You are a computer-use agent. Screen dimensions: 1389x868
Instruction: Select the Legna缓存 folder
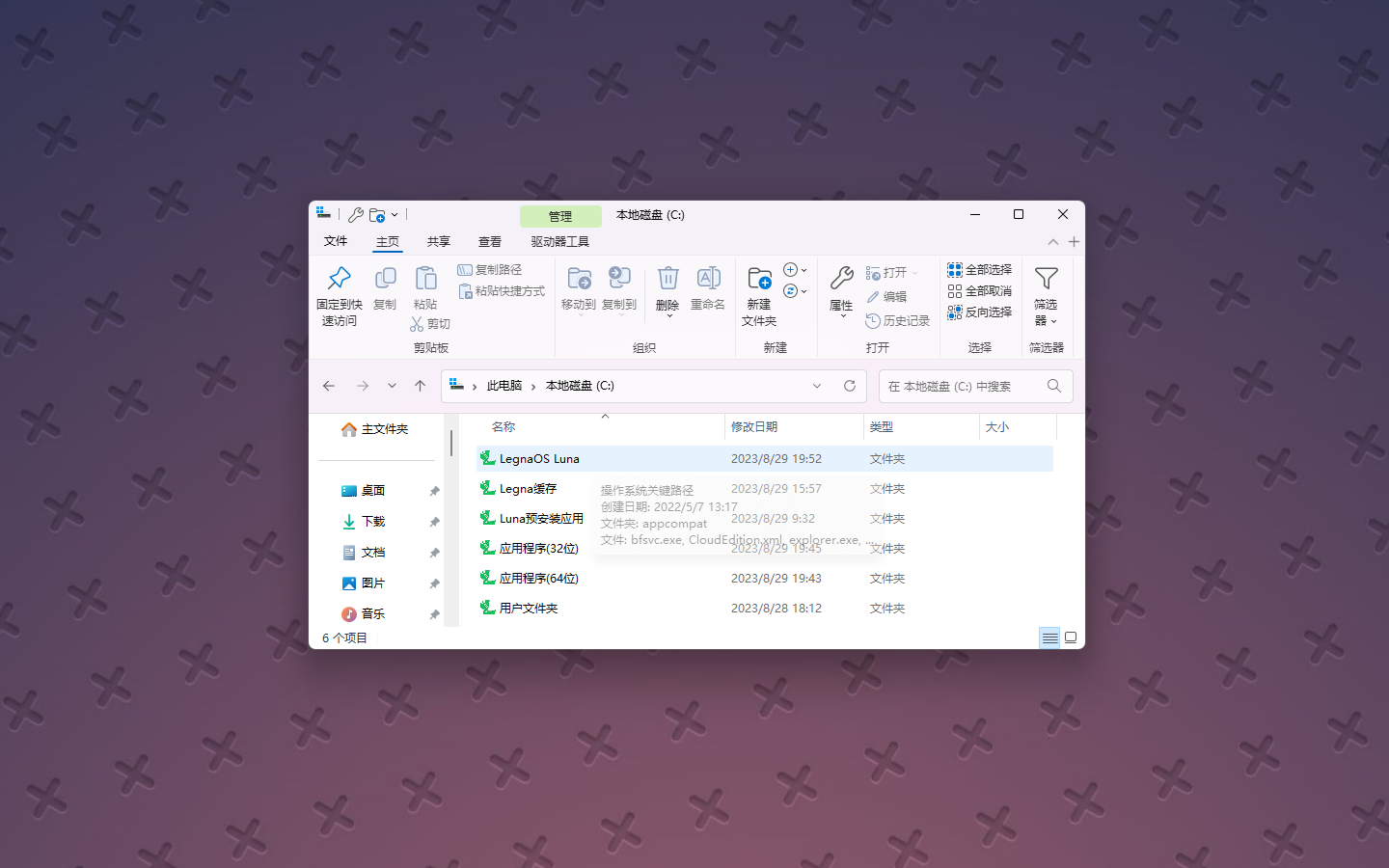(765, 489)
